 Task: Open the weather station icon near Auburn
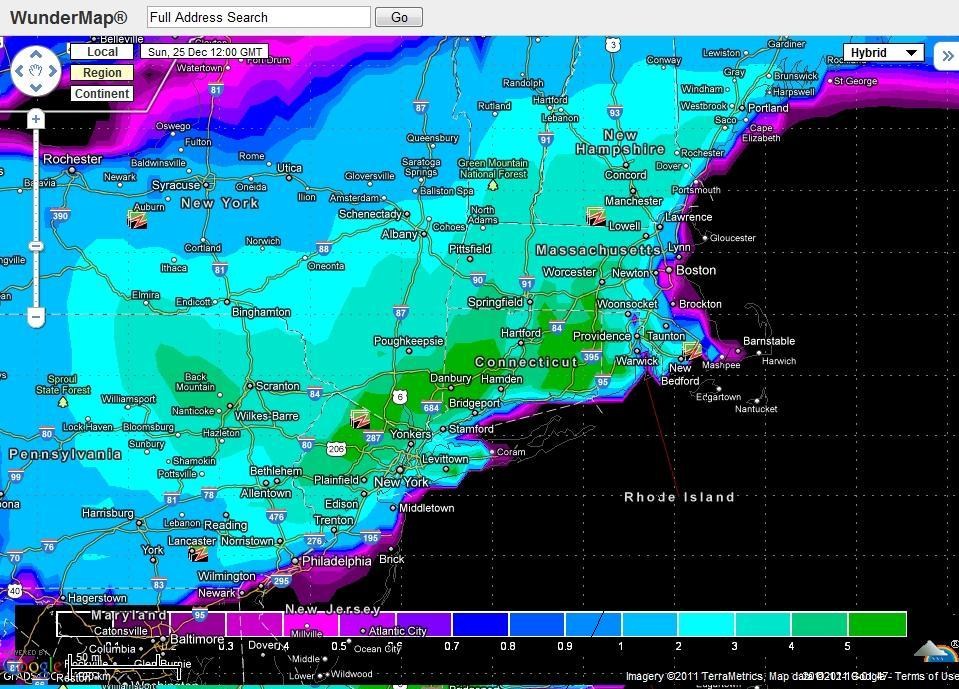137,219
